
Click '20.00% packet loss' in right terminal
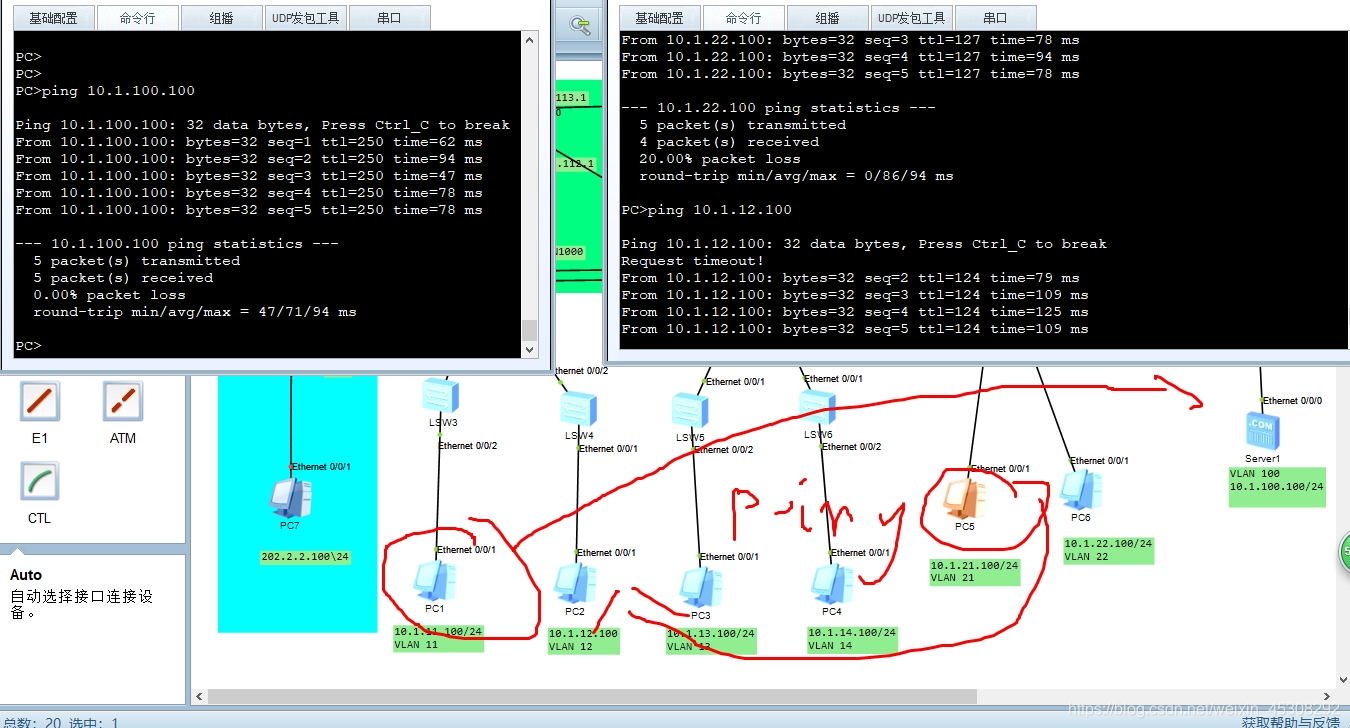(720, 159)
